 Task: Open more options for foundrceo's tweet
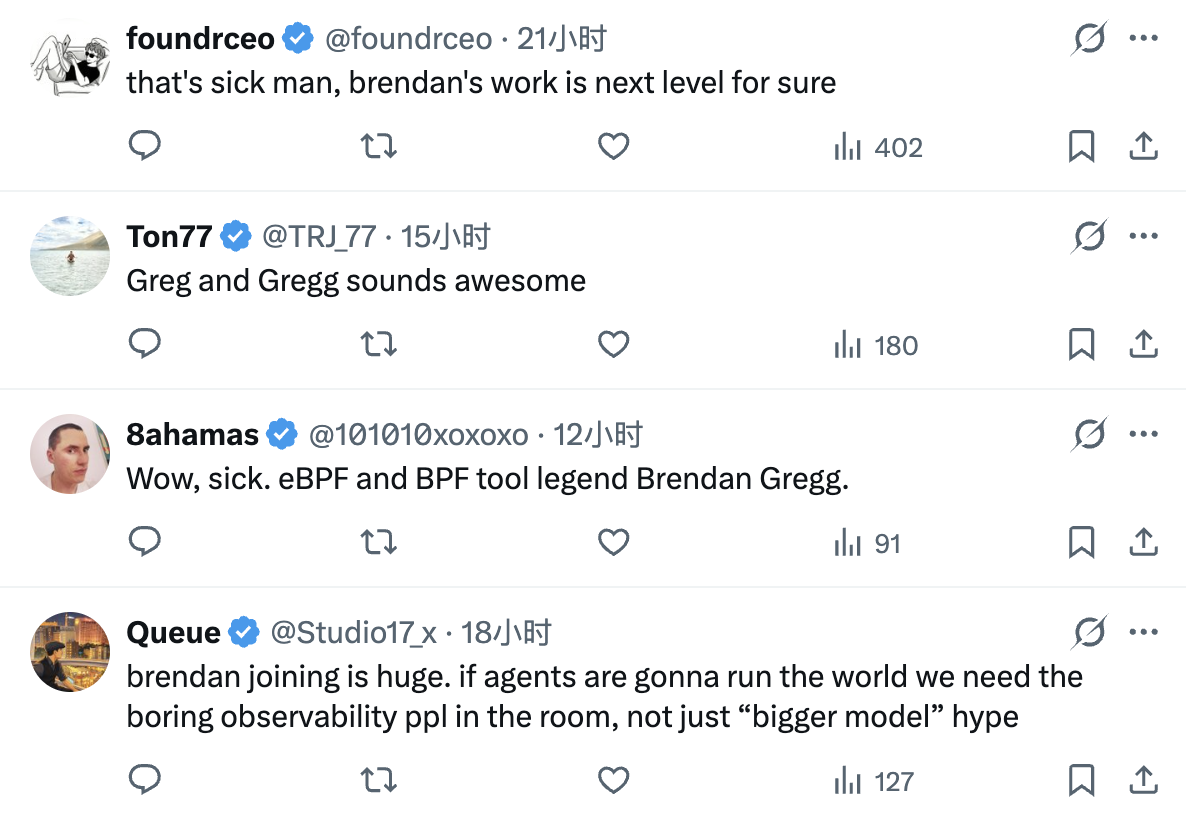[x=1143, y=39]
